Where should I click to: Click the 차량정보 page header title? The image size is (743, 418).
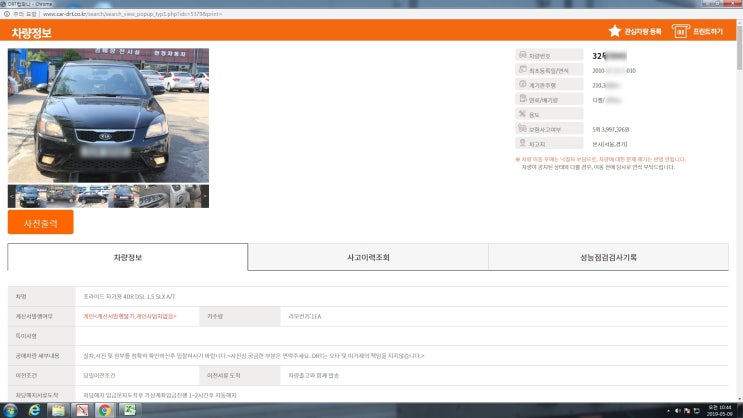coord(31,33)
